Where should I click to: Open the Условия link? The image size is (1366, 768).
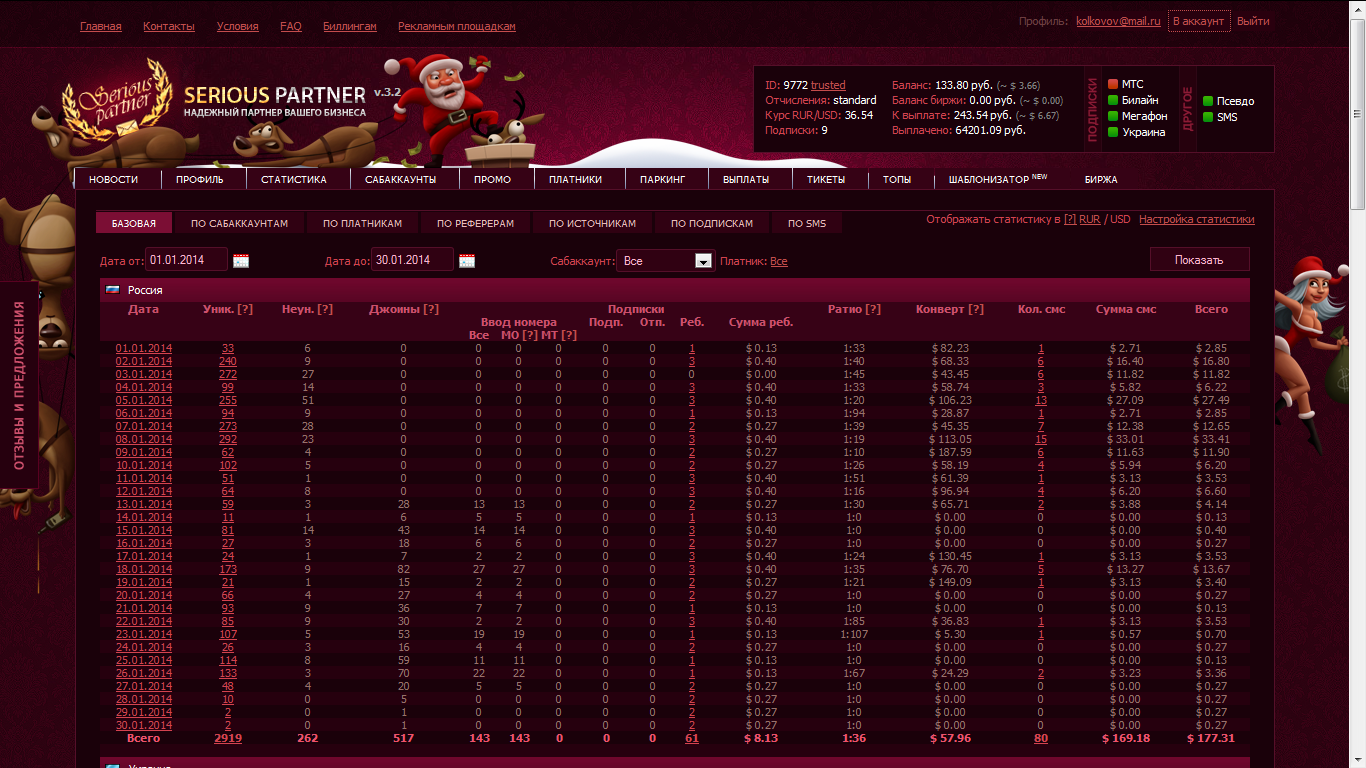click(237, 26)
